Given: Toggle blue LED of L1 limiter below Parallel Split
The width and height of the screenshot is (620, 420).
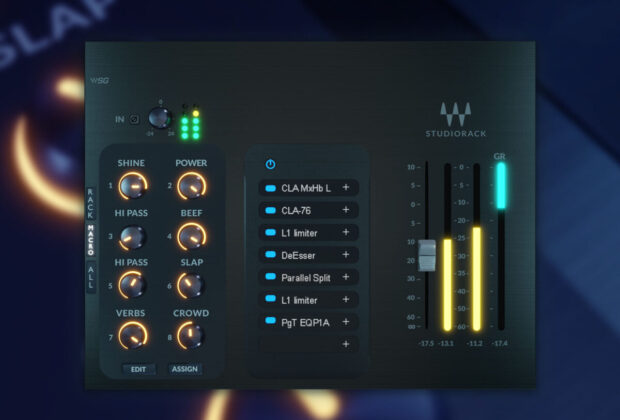Looking at the screenshot, I should tap(270, 299).
